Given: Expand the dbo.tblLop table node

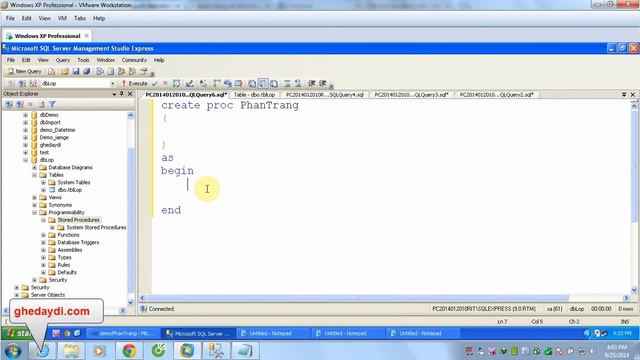Looking at the screenshot, I should click(44, 190).
